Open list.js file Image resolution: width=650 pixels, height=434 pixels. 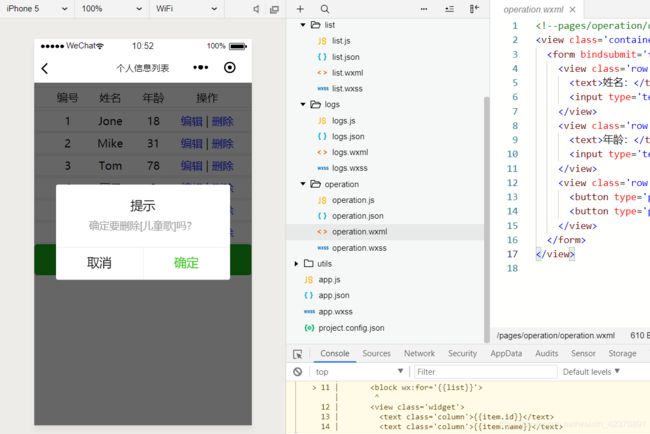pos(341,41)
